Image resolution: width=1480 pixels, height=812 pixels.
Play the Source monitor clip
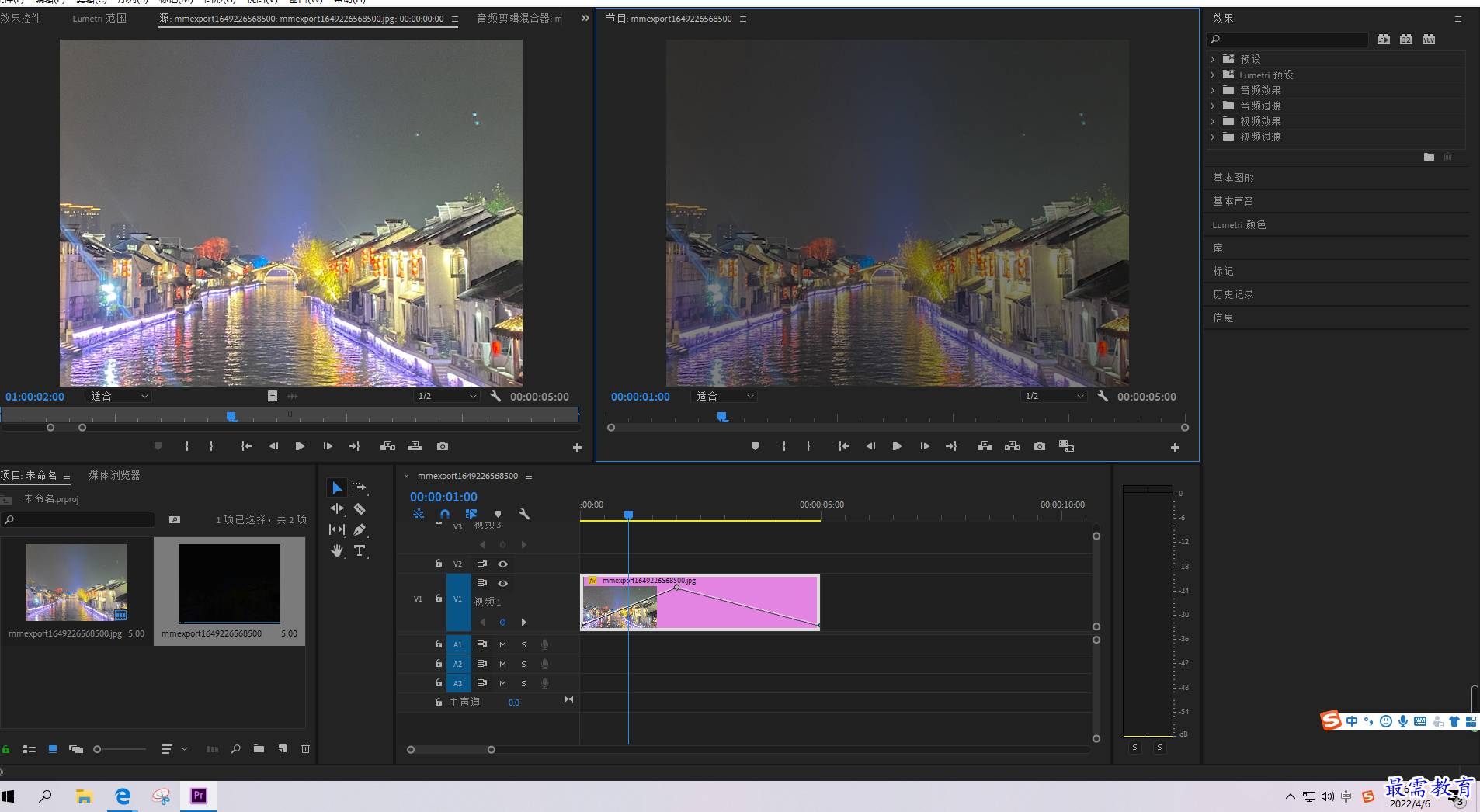point(300,446)
